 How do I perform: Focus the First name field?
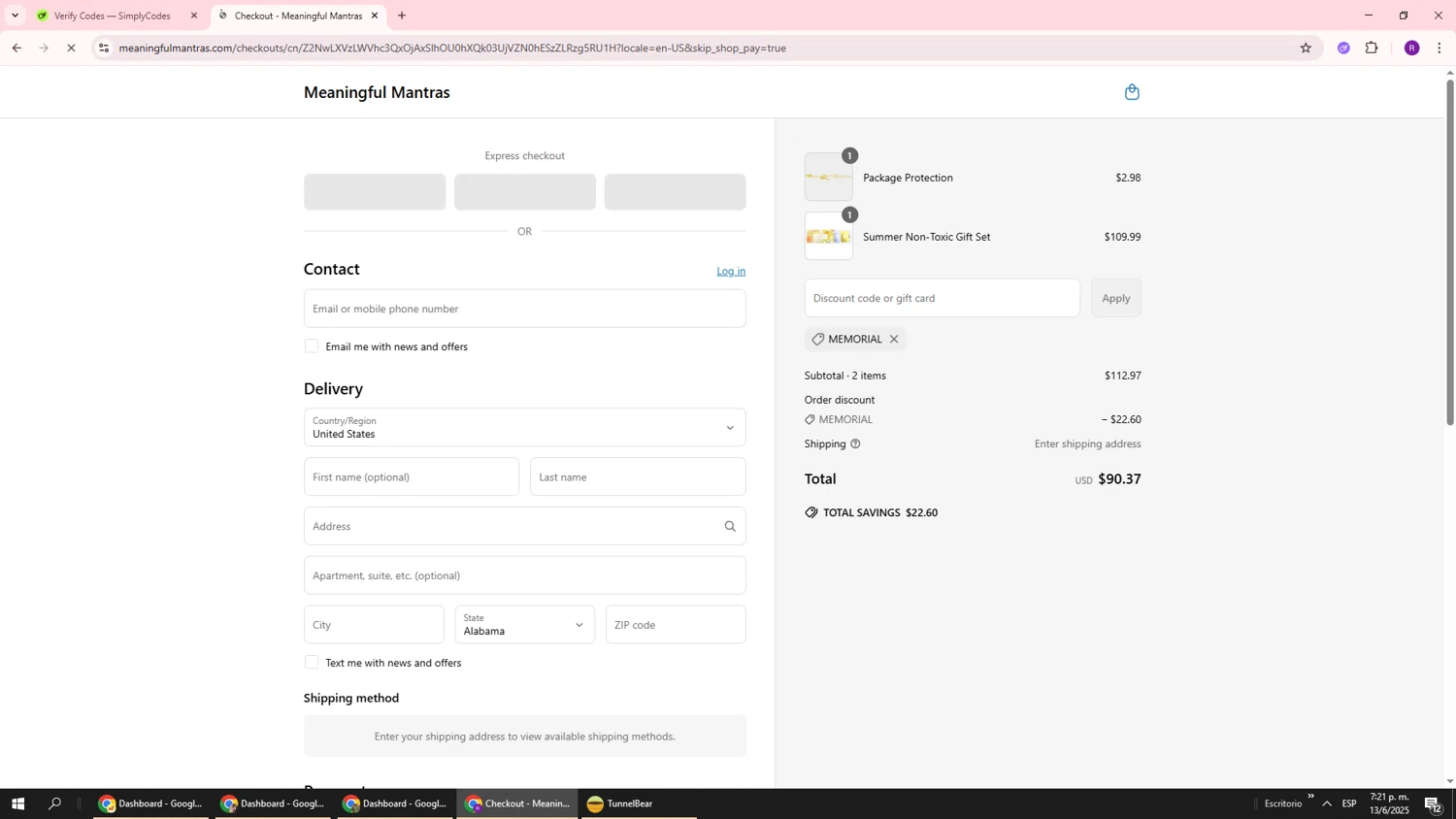412,477
